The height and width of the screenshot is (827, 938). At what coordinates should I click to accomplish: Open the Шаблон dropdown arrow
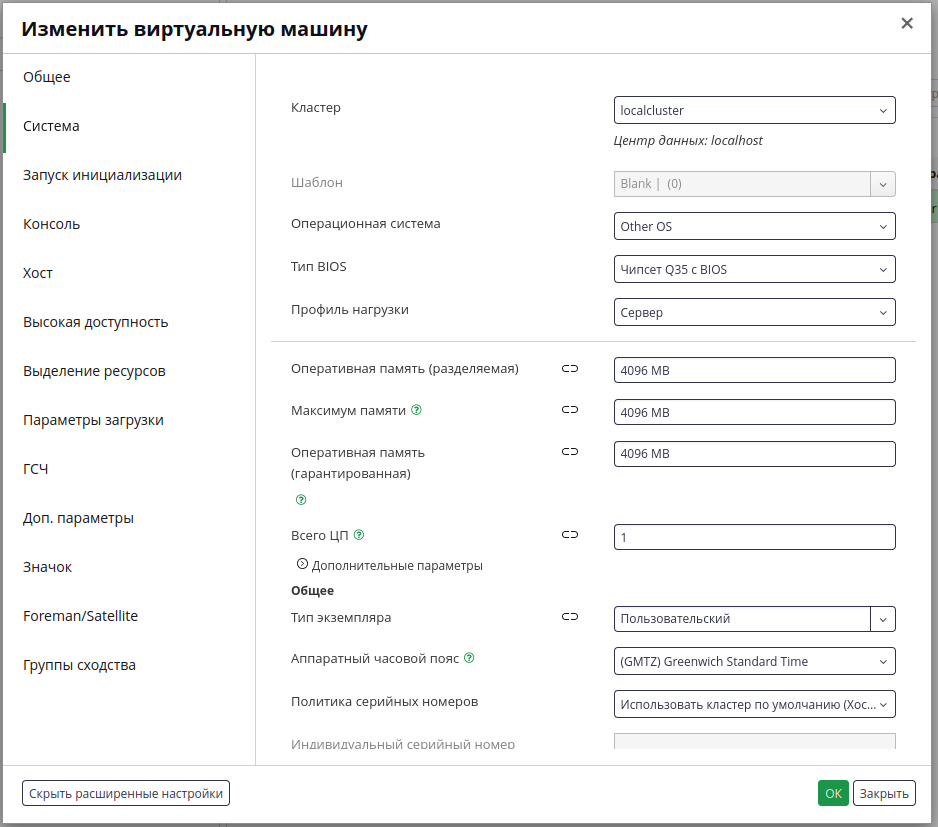click(883, 184)
